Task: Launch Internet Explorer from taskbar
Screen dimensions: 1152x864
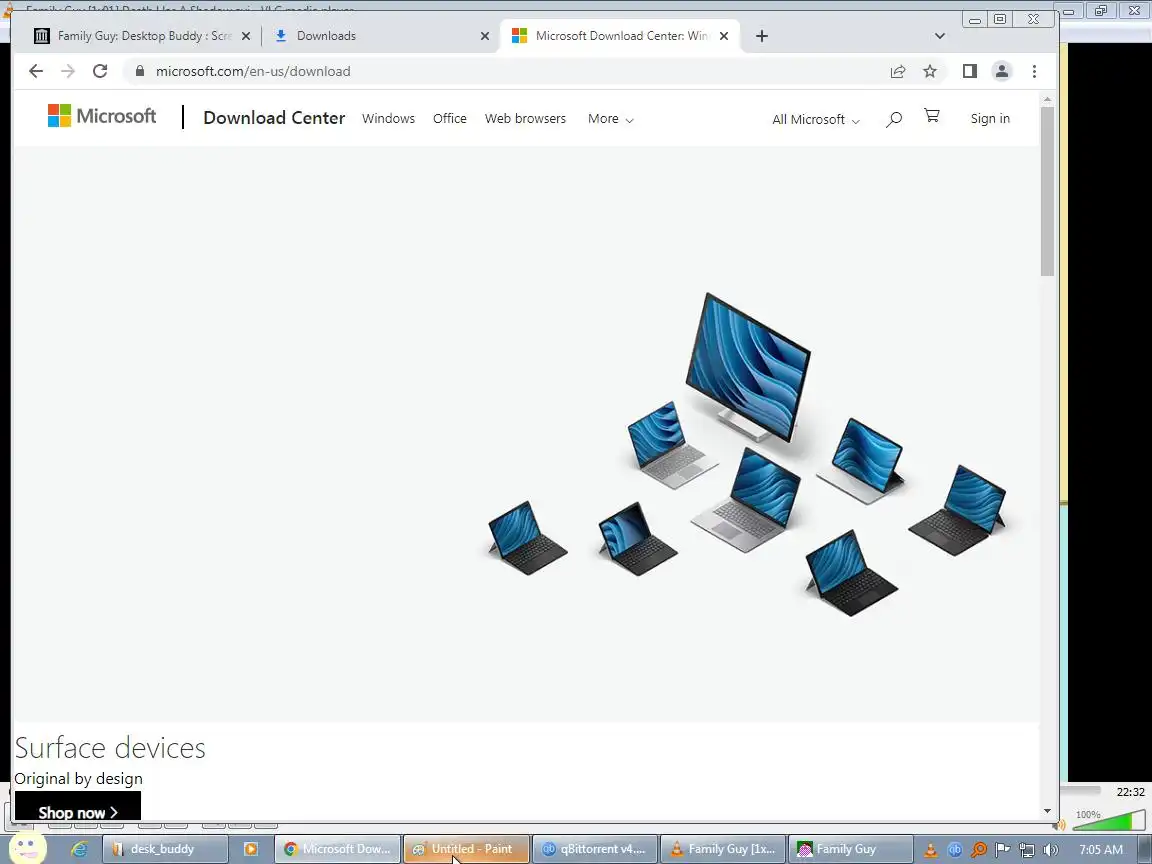Action: tap(79, 849)
